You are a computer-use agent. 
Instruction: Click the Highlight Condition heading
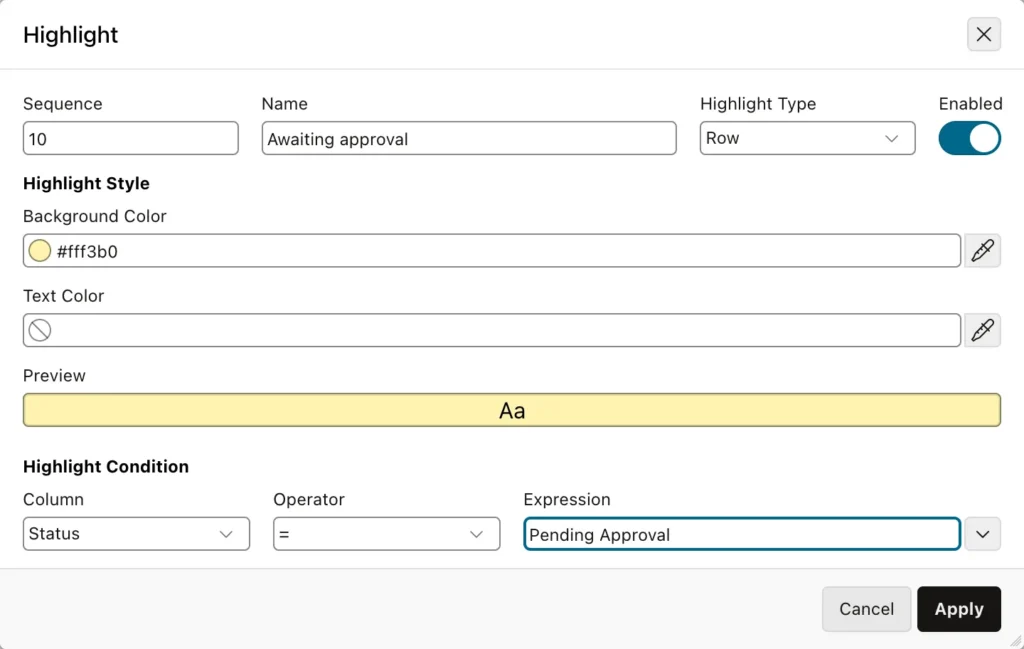click(x=106, y=467)
